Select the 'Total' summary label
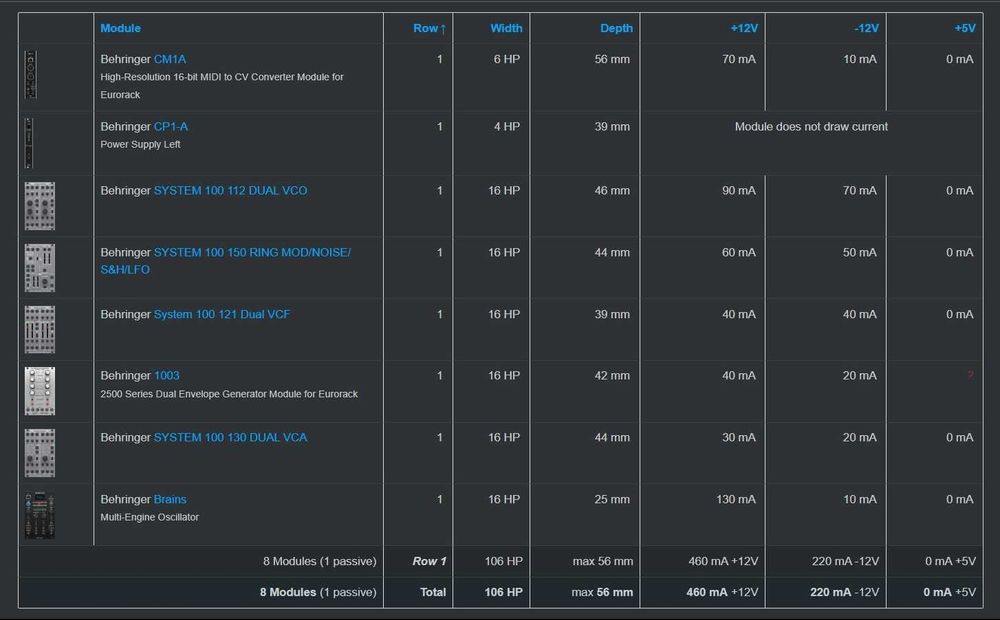The image size is (1000, 620). (x=433, y=593)
